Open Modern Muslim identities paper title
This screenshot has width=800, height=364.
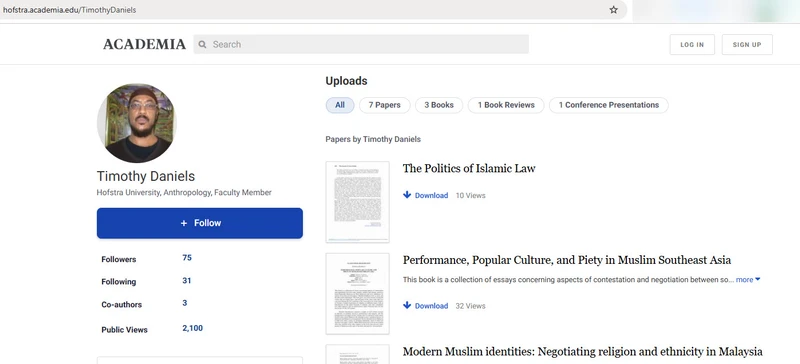583,352
